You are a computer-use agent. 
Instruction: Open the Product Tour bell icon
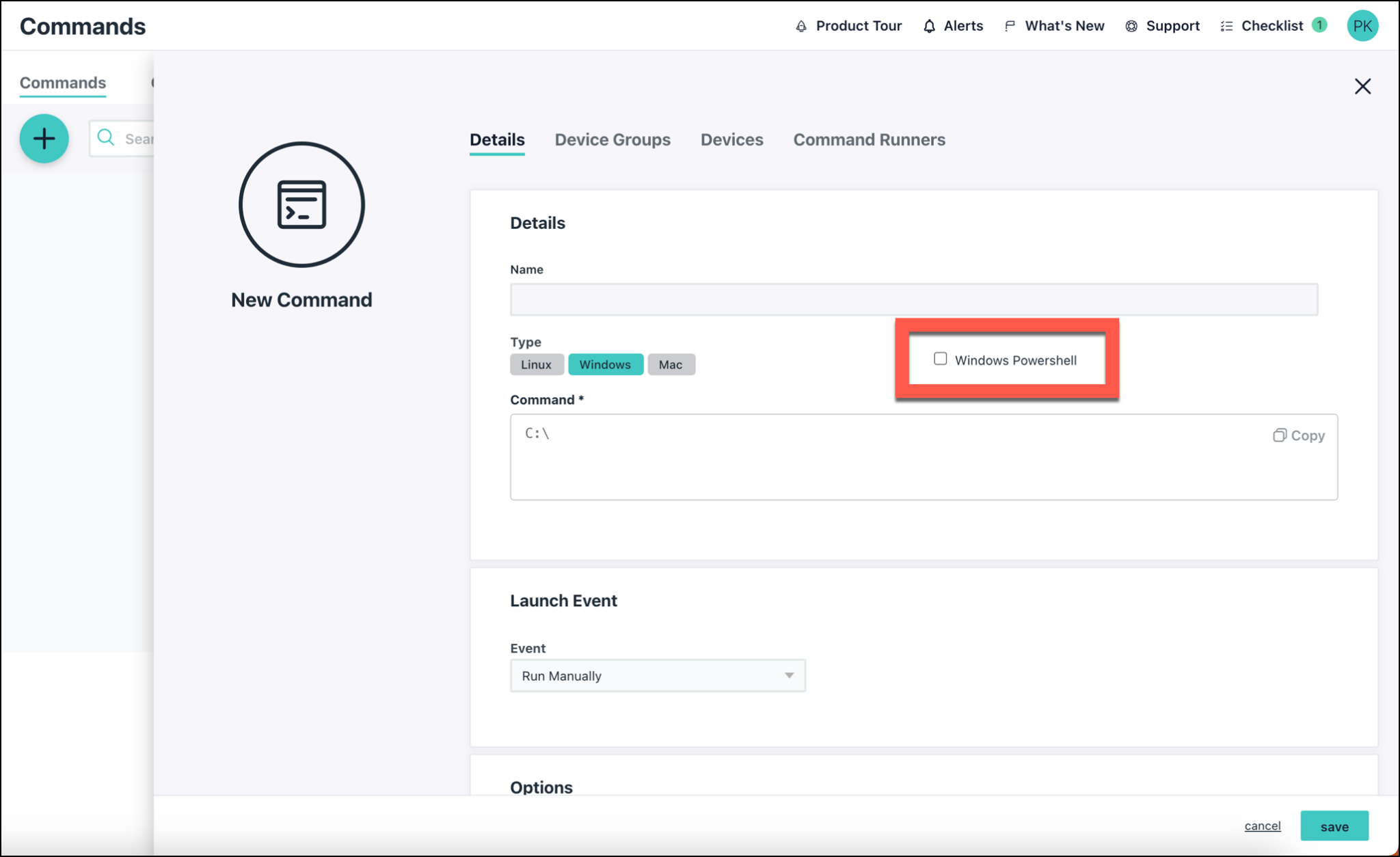[x=801, y=26]
